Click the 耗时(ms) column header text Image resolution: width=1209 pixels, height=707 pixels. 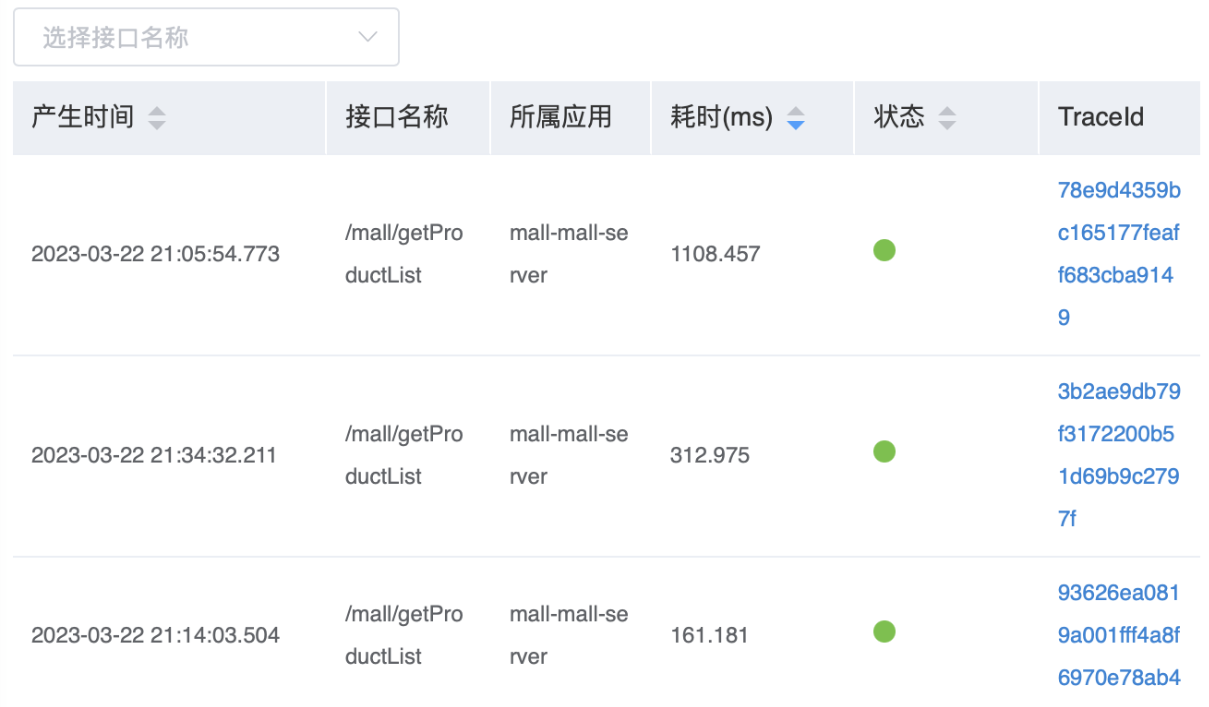721,117
